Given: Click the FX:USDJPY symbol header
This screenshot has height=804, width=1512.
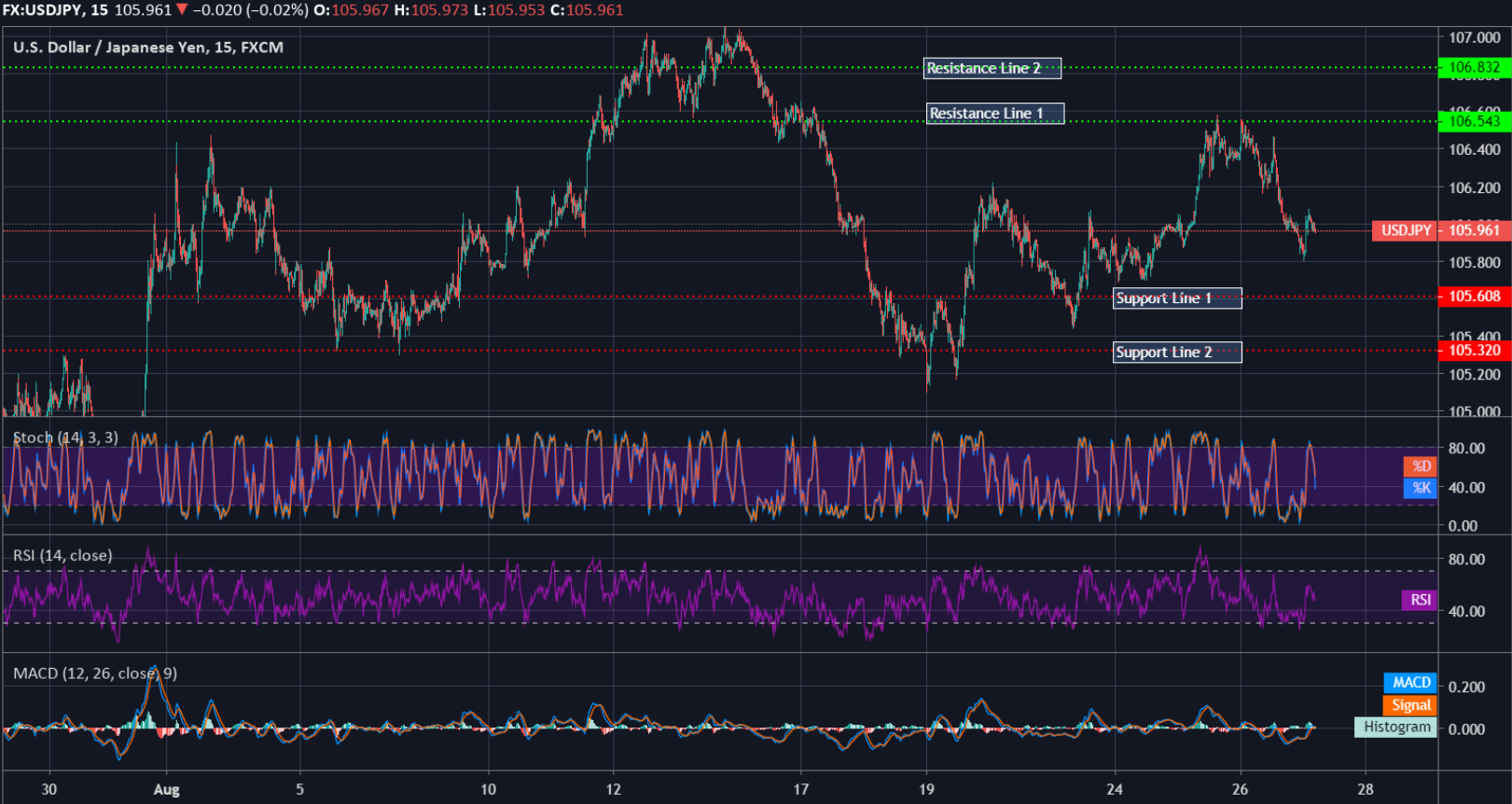Looking at the screenshot, I should (42, 10).
